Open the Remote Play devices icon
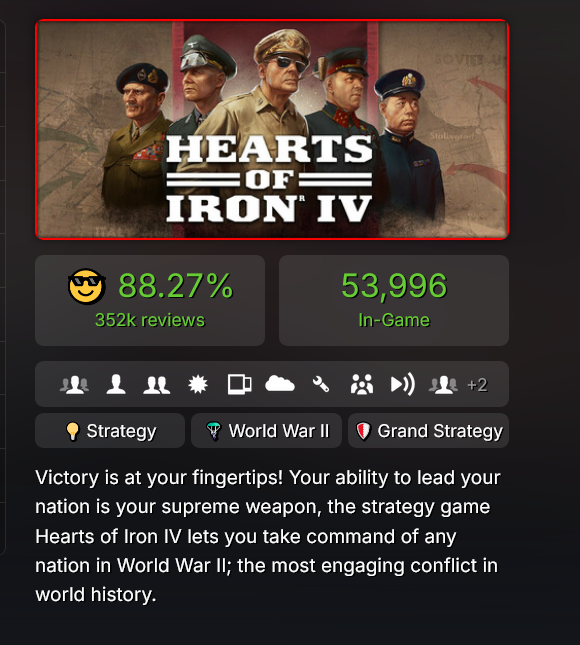580x645 pixels. (239, 385)
